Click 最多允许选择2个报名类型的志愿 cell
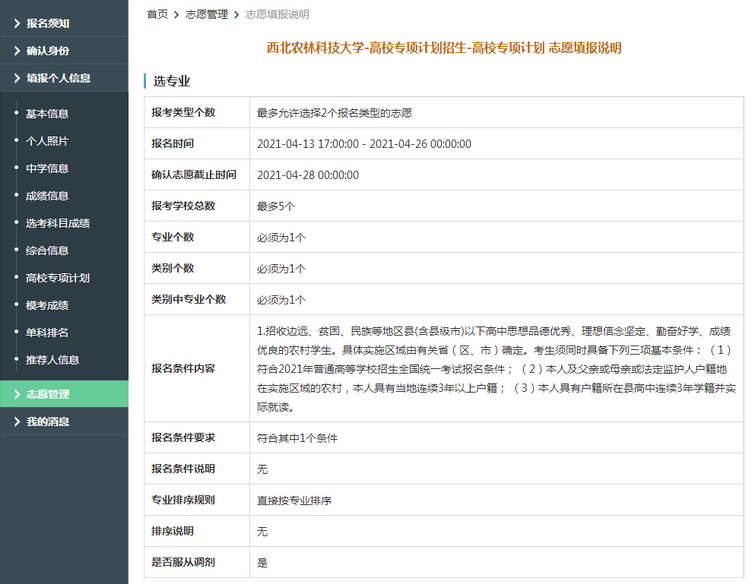Image resolution: width=752 pixels, height=584 pixels. click(496, 112)
